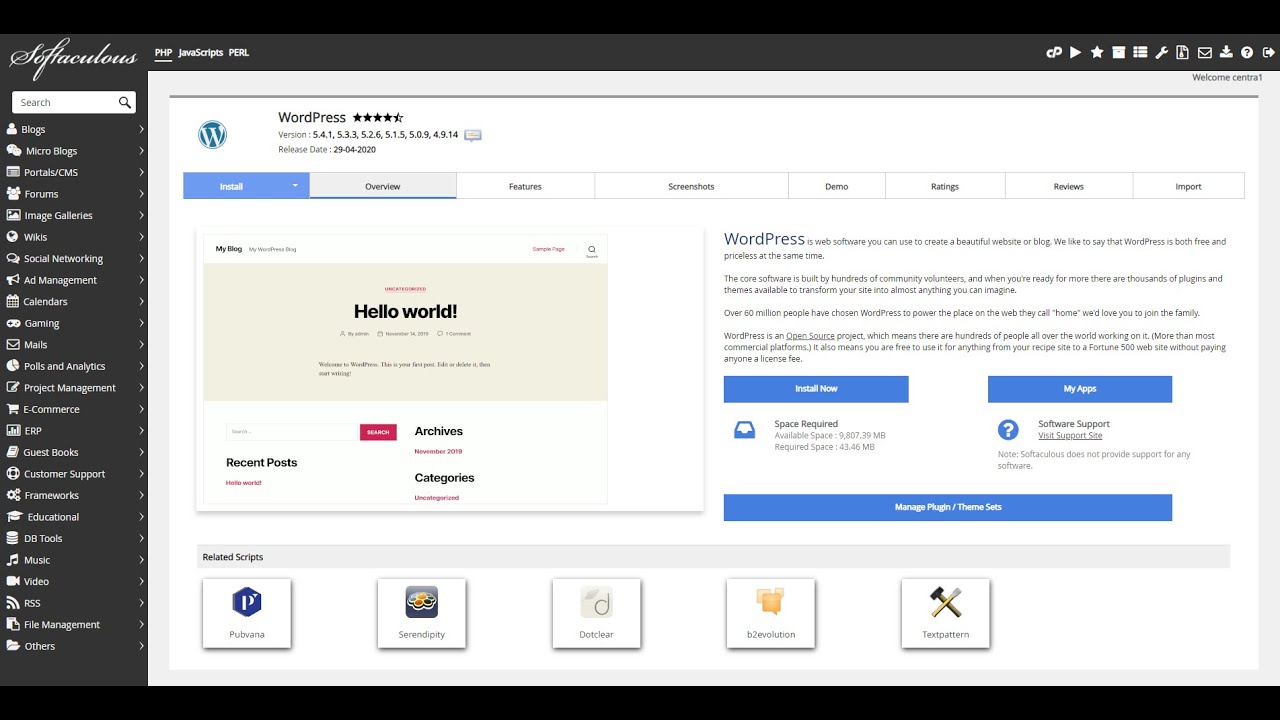
Task: Click the RSS feed icon
Action: pos(12,602)
